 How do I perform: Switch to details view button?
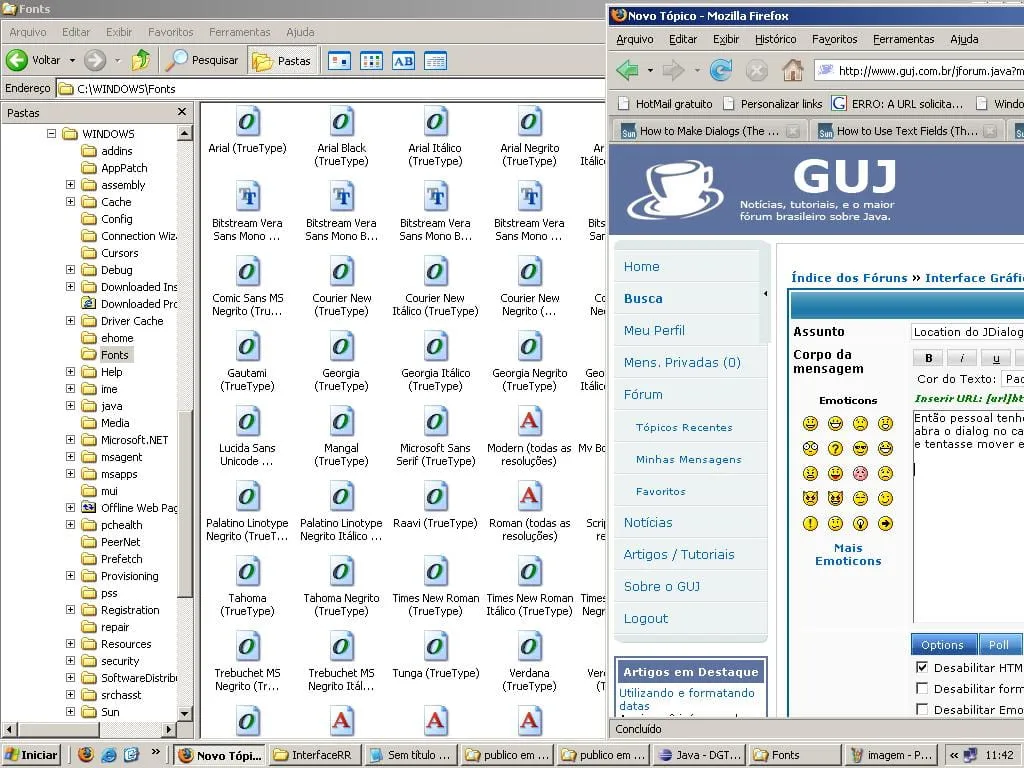point(435,61)
